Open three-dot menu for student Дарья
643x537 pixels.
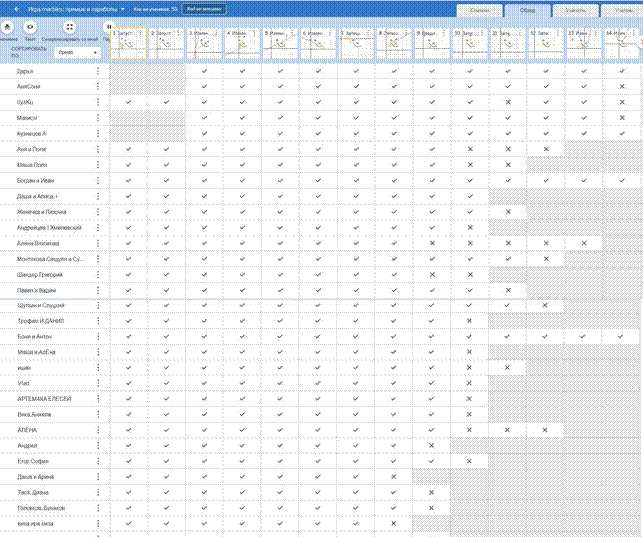pos(98,72)
